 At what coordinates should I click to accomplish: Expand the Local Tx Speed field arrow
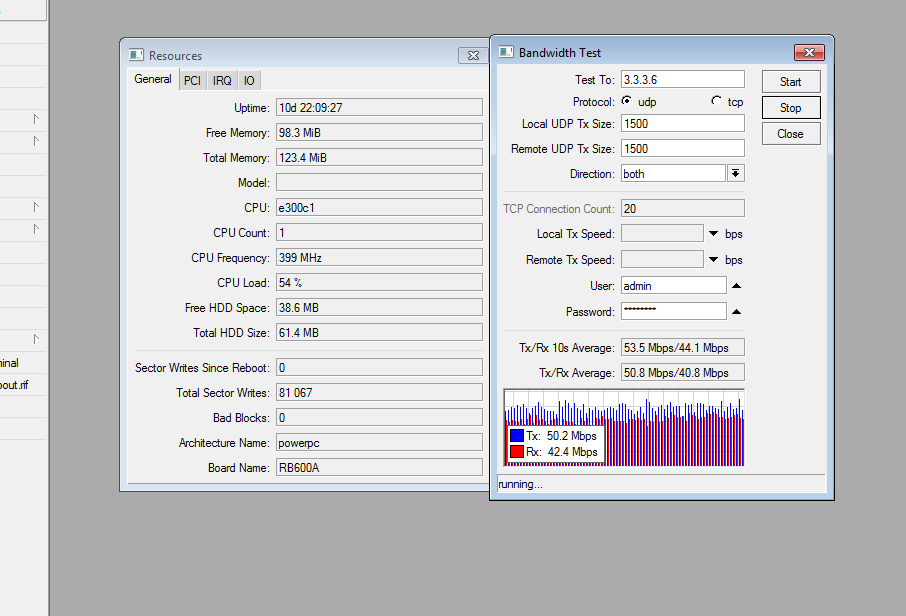714,234
